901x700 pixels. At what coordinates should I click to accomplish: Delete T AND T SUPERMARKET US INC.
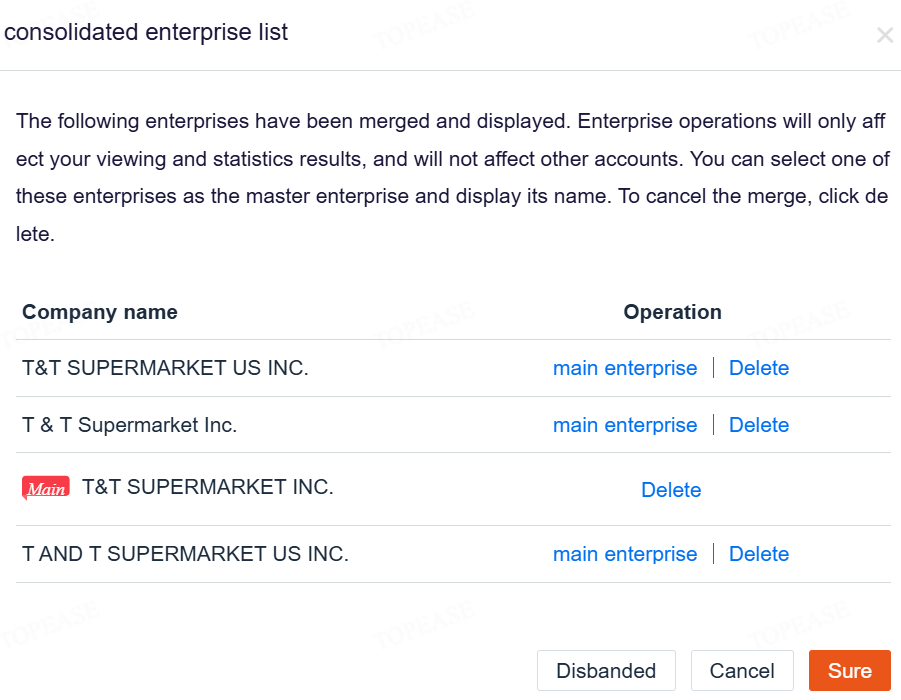(x=758, y=554)
